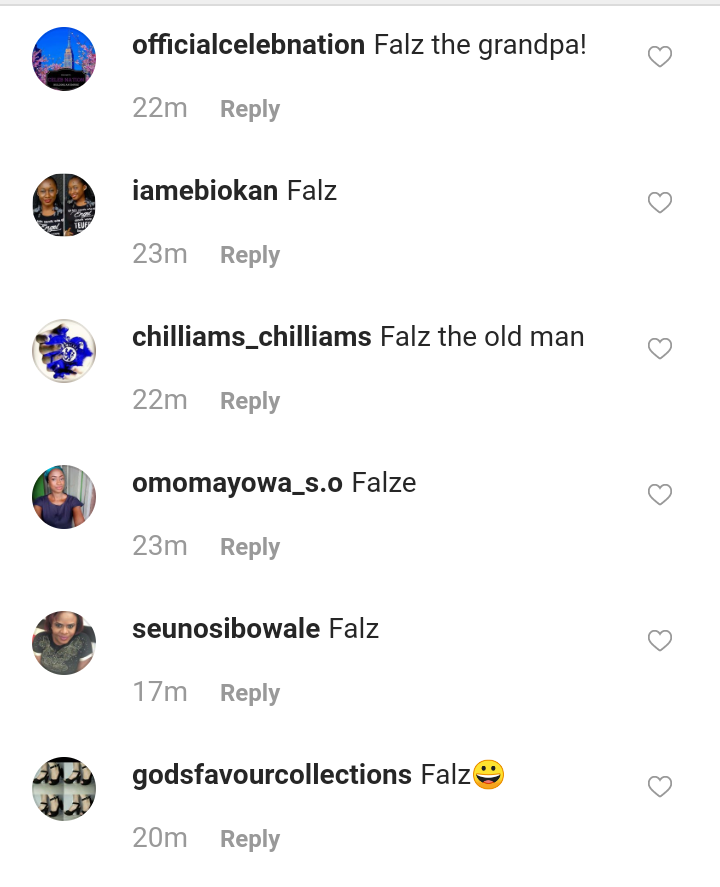720x887 pixels.
Task: Like seunosibowale's Falz comment
Action: 659,641
